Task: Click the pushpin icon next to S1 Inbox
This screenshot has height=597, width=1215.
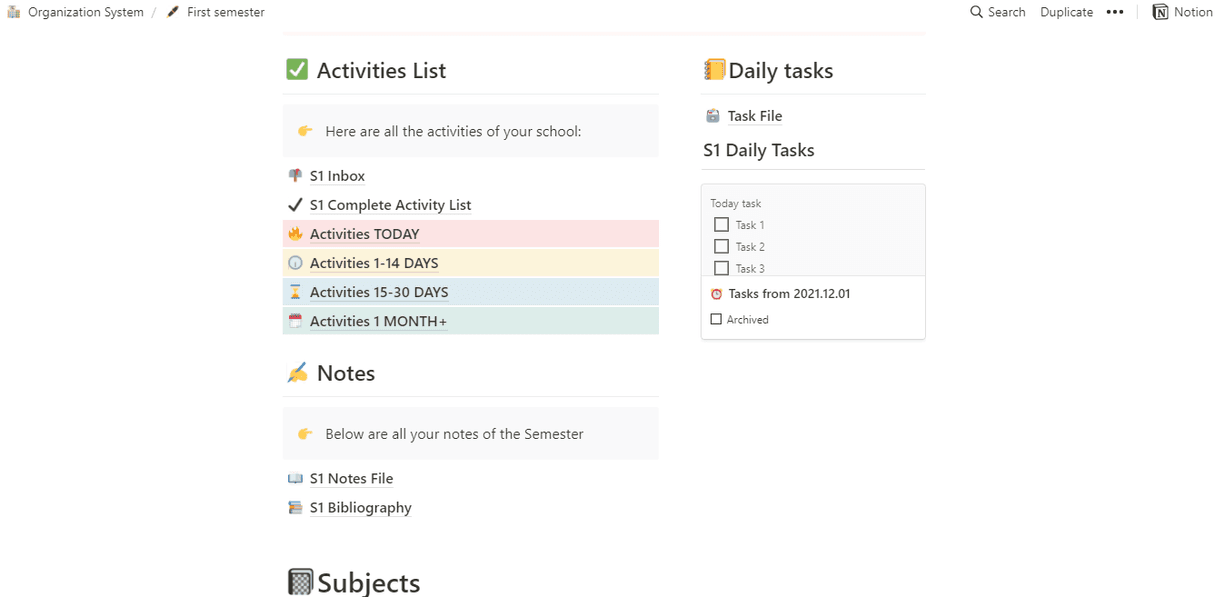Action: (294, 175)
